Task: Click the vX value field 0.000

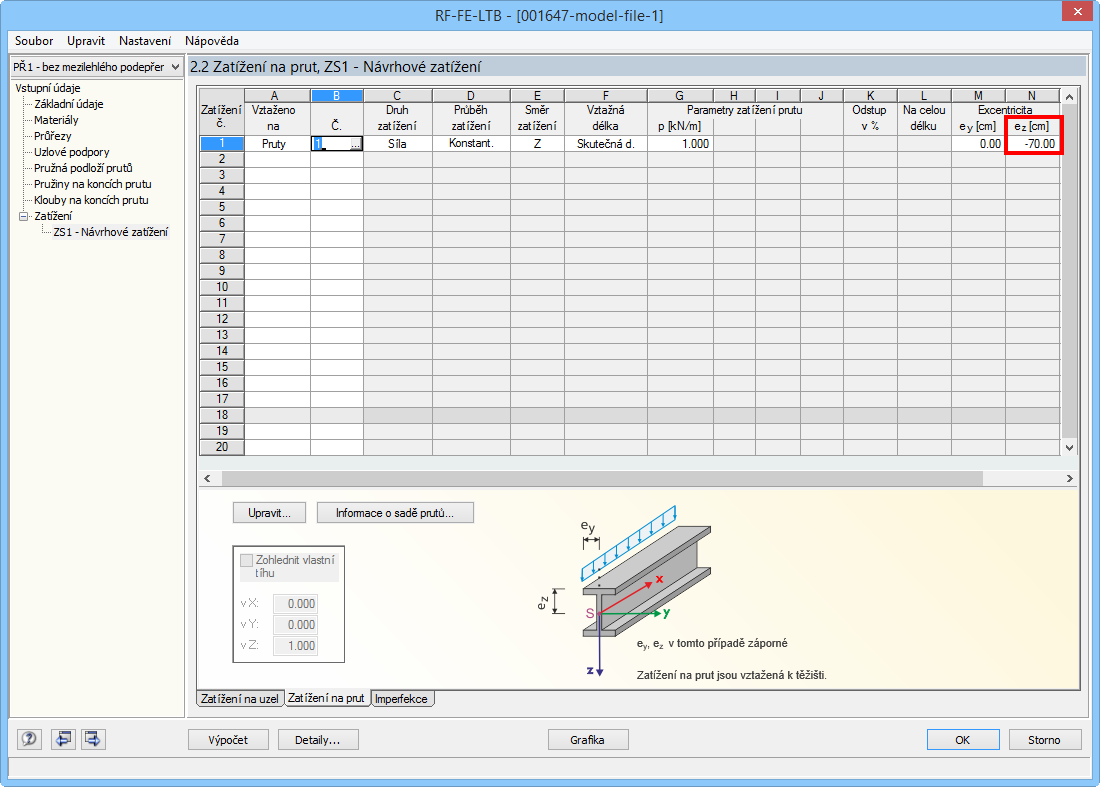Action: pyautogui.click(x=295, y=604)
